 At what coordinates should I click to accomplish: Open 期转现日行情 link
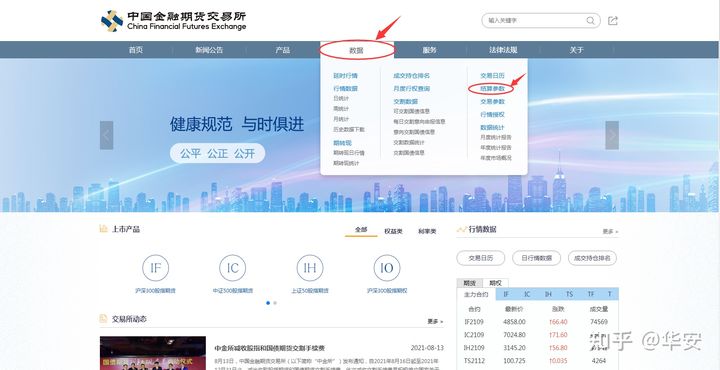click(x=349, y=153)
